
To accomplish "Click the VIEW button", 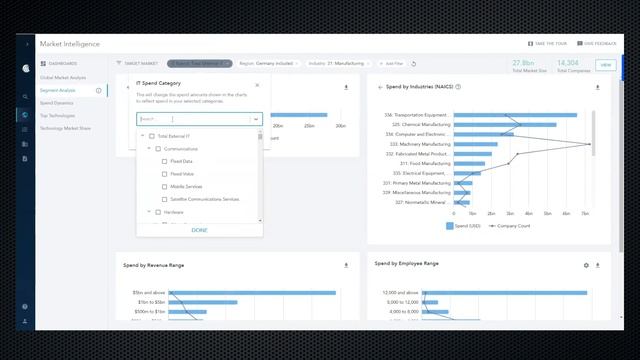I will coord(606,65).
